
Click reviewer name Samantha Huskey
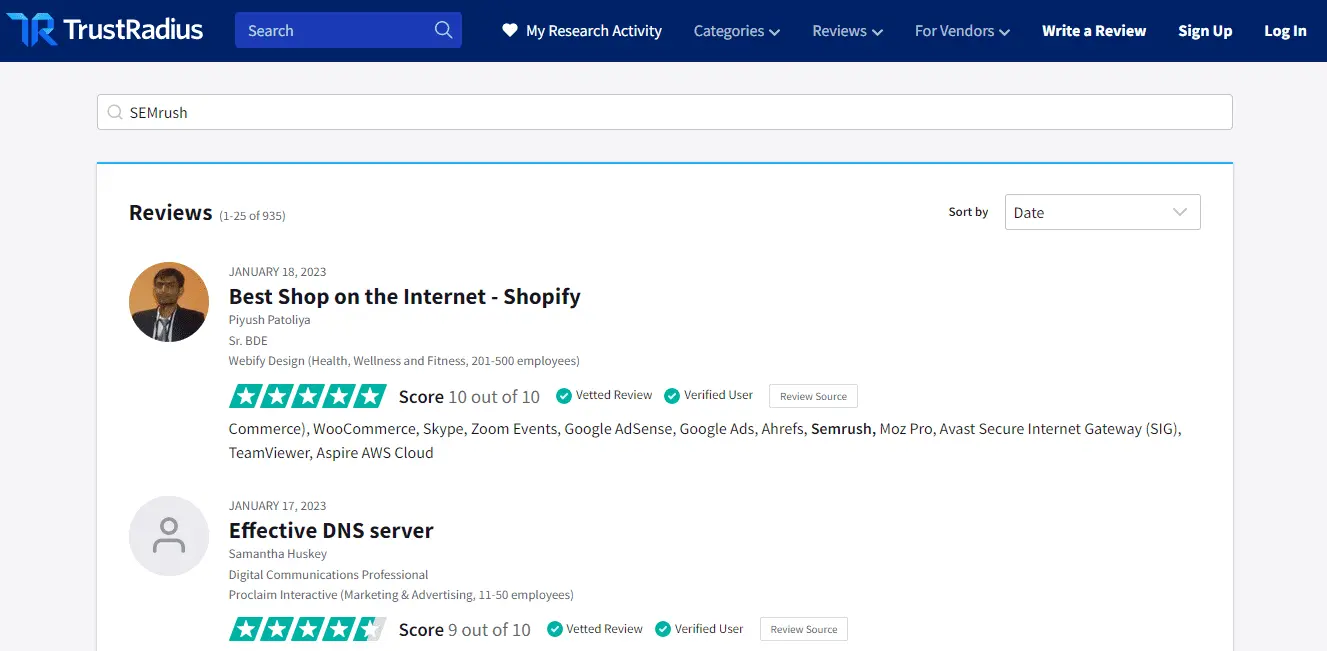click(x=278, y=554)
